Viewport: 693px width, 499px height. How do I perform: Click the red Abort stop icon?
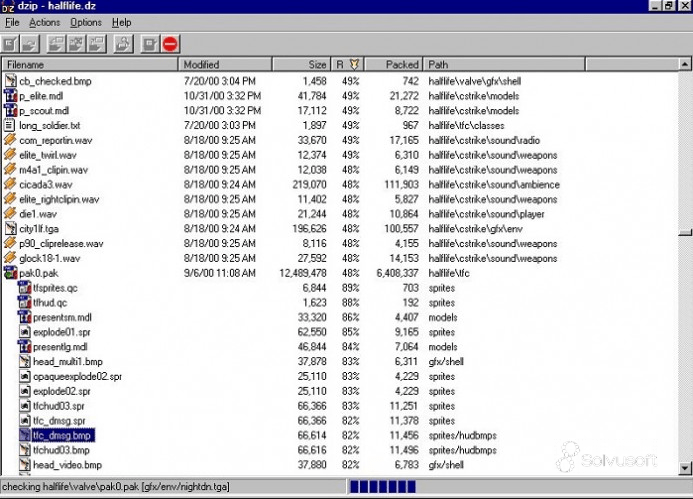[170, 44]
